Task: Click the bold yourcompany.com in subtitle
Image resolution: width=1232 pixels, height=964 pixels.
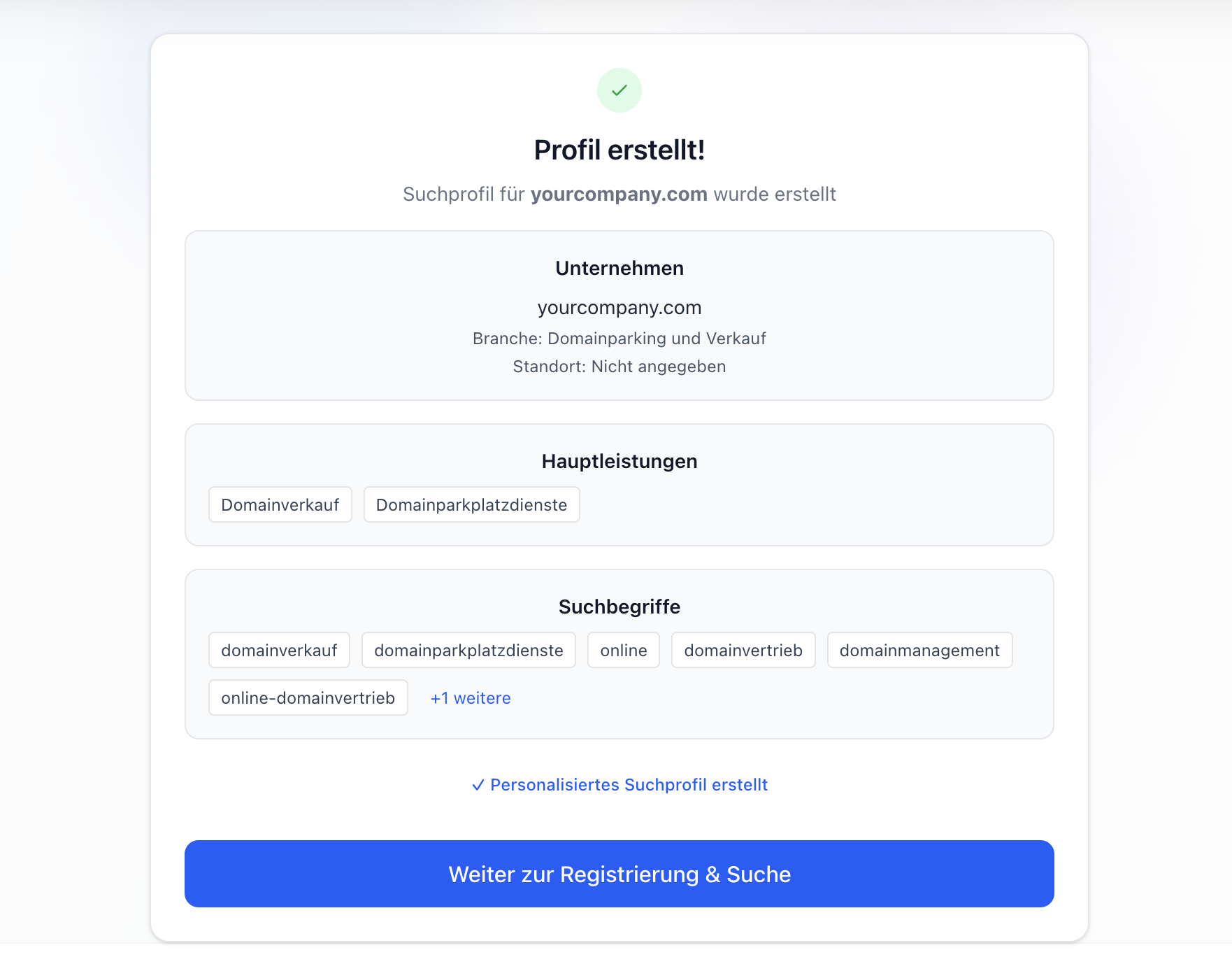Action: pos(618,194)
